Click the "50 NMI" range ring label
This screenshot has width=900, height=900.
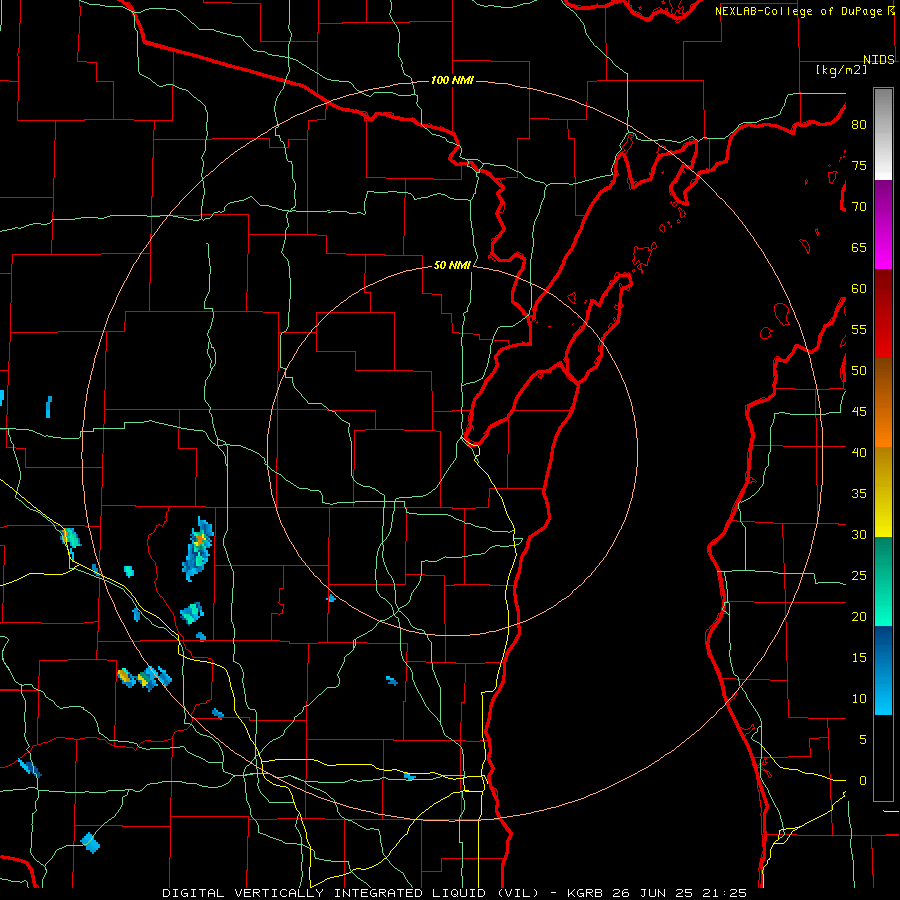point(452,265)
